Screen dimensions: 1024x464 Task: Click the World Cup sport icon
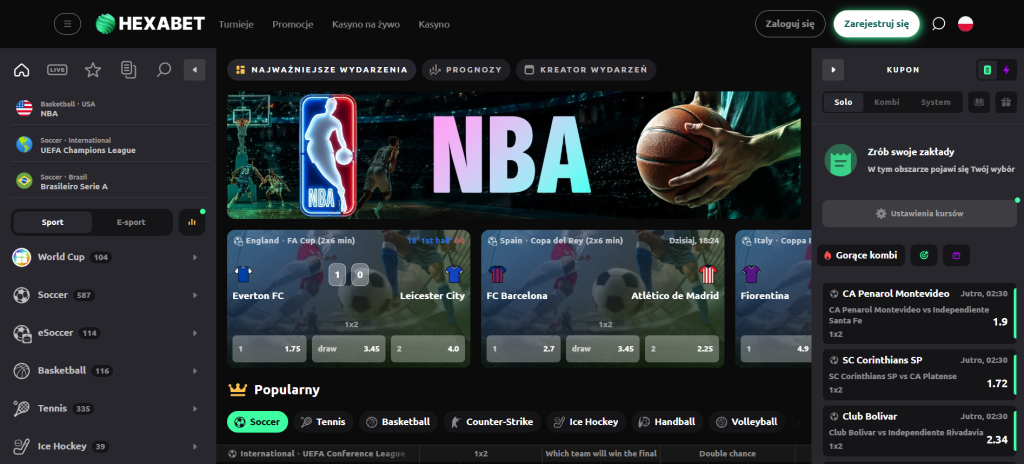[x=22, y=257]
